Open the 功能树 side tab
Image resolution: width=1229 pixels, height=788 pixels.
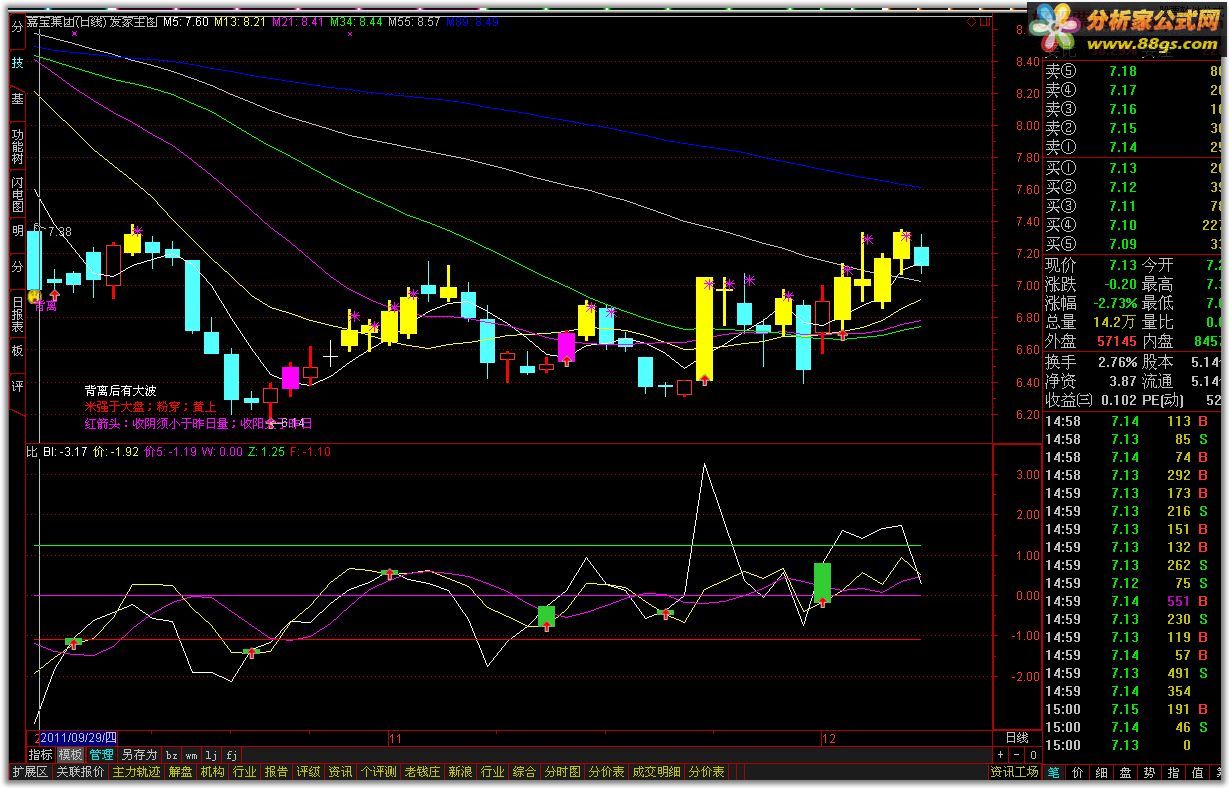(x=17, y=146)
